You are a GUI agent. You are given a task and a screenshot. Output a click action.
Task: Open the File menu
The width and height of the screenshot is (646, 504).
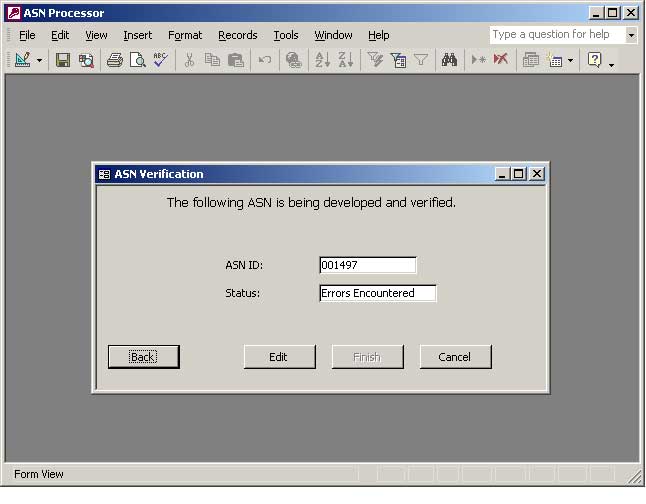coord(27,35)
